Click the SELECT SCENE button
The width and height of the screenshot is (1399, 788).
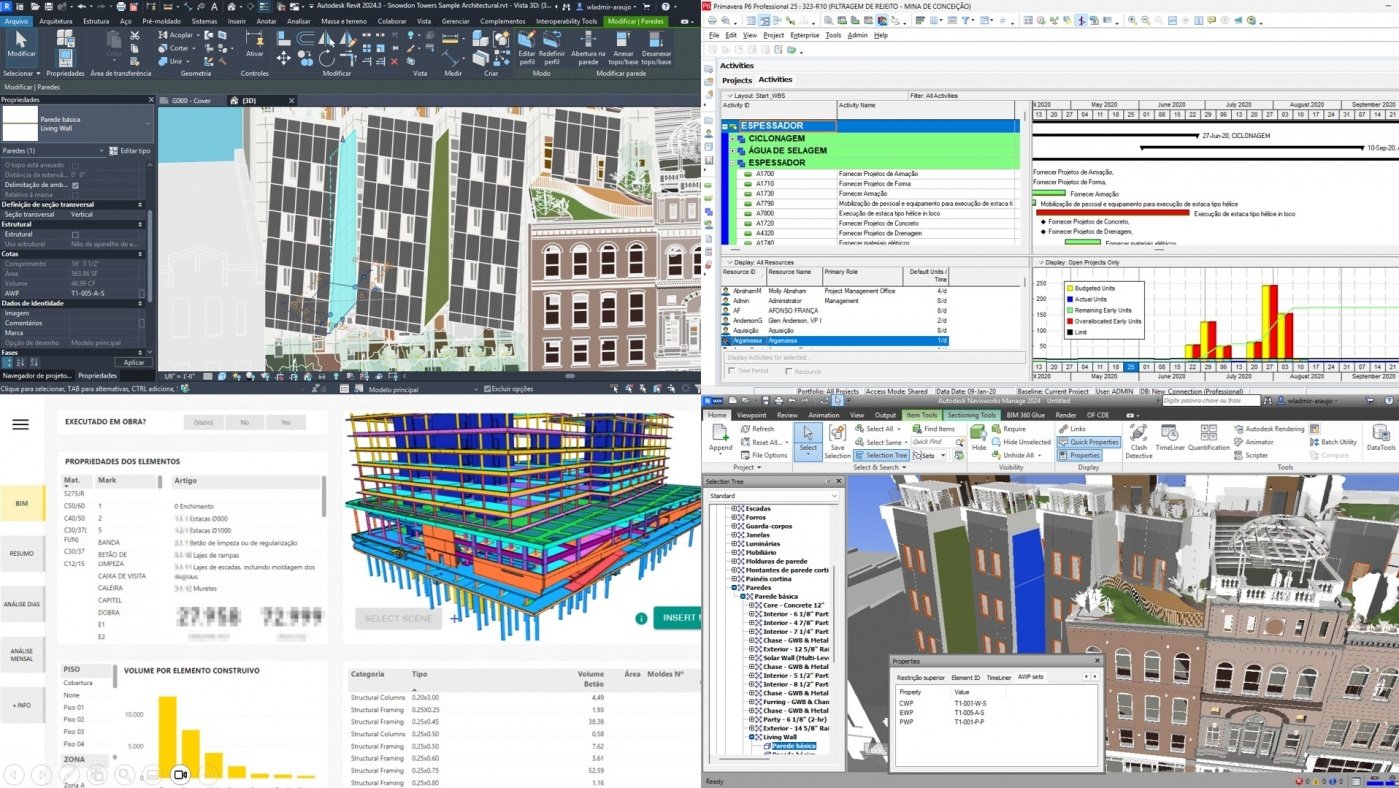[x=398, y=618]
